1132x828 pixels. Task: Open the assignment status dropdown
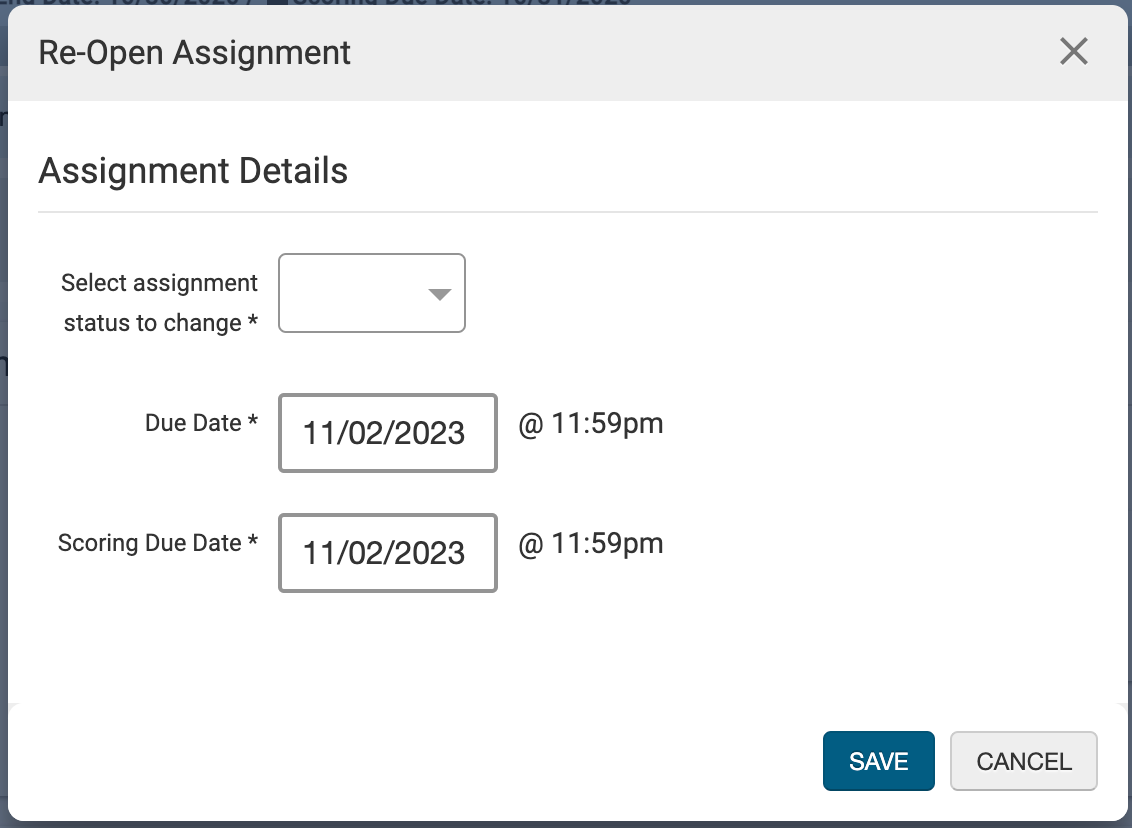[371, 293]
